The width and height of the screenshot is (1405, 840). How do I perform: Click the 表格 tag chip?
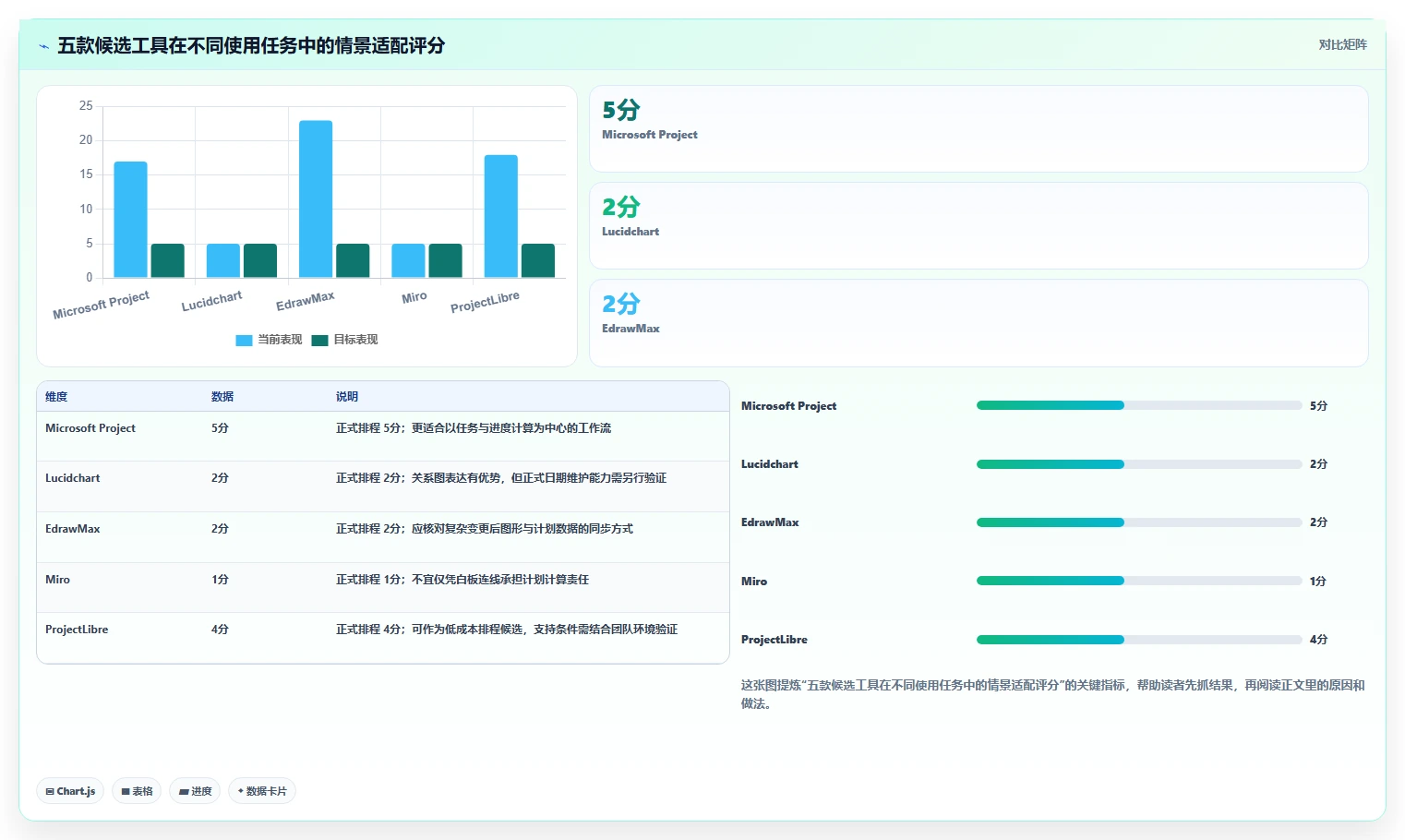pyautogui.click(x=137, y=791)
